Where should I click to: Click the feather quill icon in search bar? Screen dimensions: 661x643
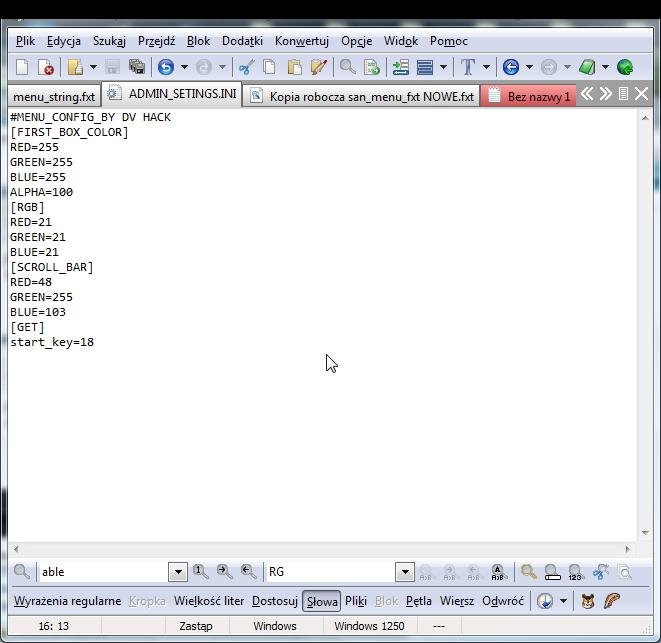tap(612, 601)
